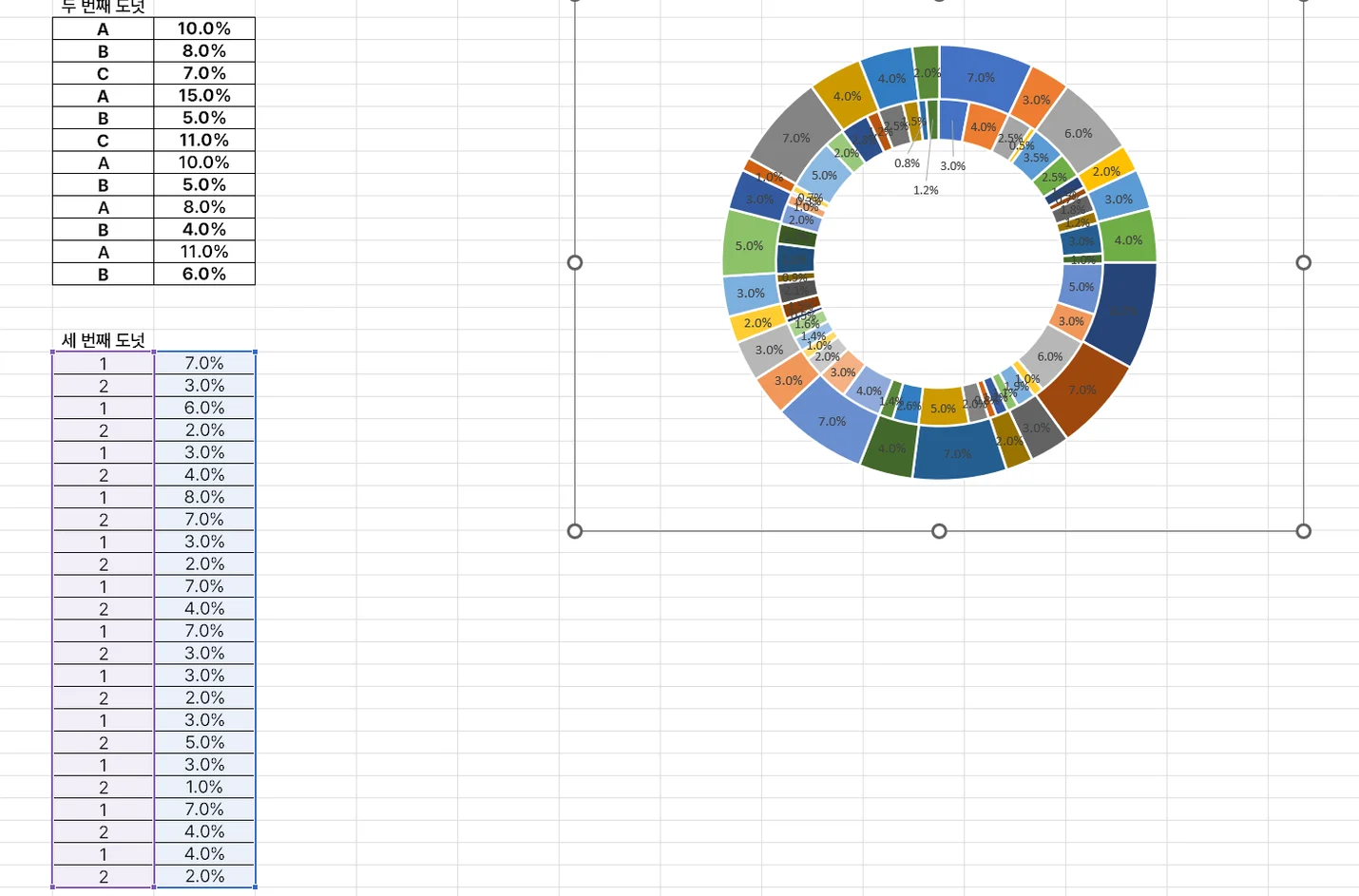Click the chart's right-middle sizing handle
1359x896 pixels.
tap(1304, 262)
